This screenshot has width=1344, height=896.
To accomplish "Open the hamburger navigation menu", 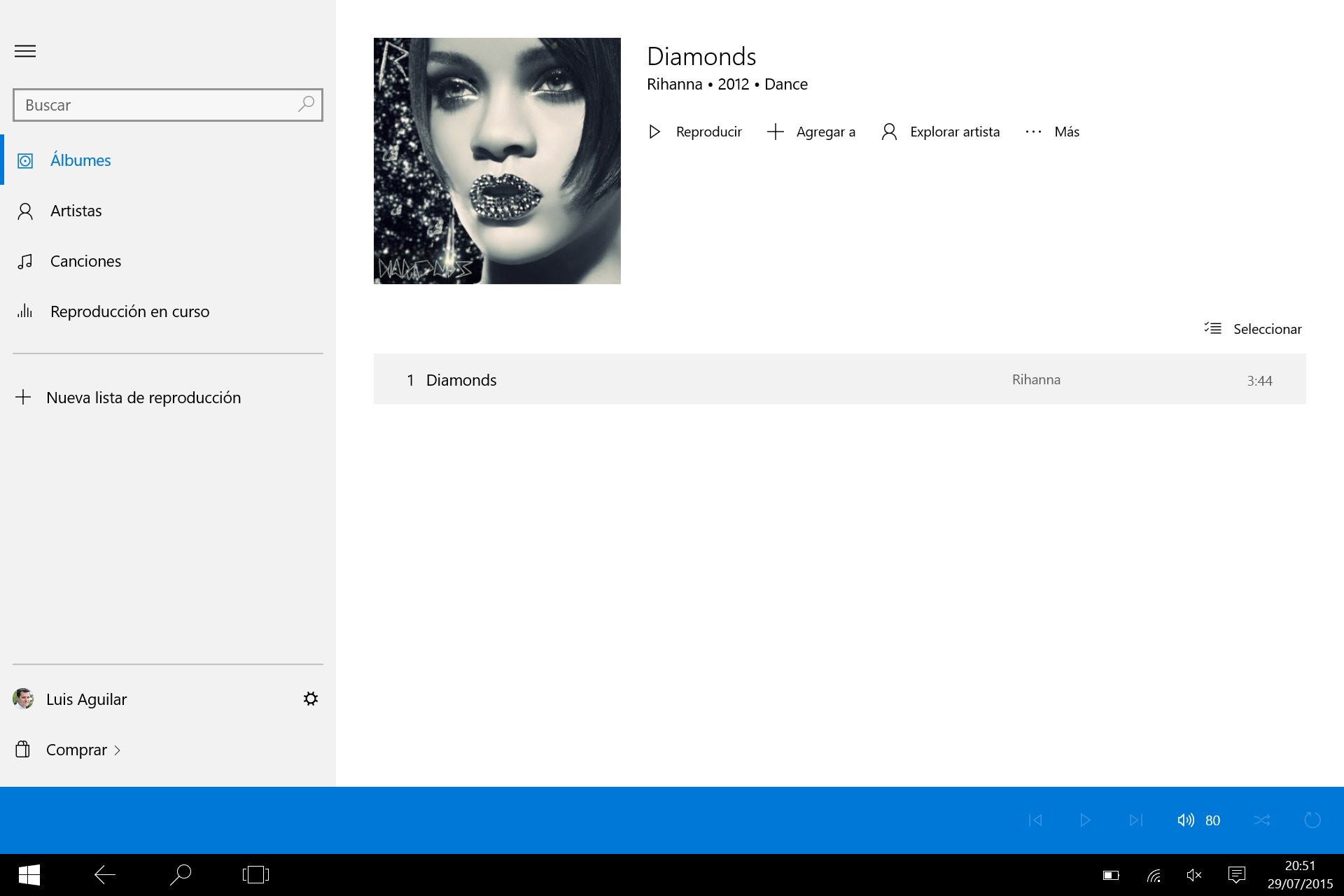I will pos(25,51).
